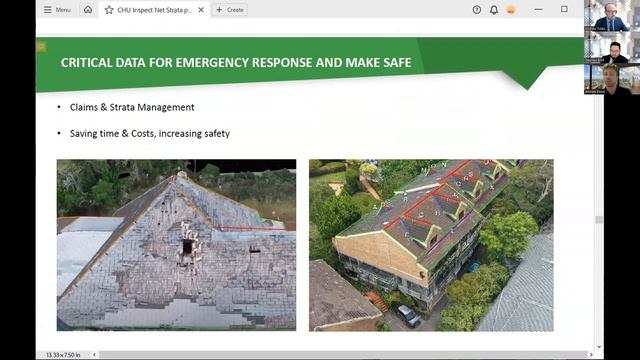Maximize the document viewer window
Viewport: 640px width, 360px height.
[x=564, y=9]
